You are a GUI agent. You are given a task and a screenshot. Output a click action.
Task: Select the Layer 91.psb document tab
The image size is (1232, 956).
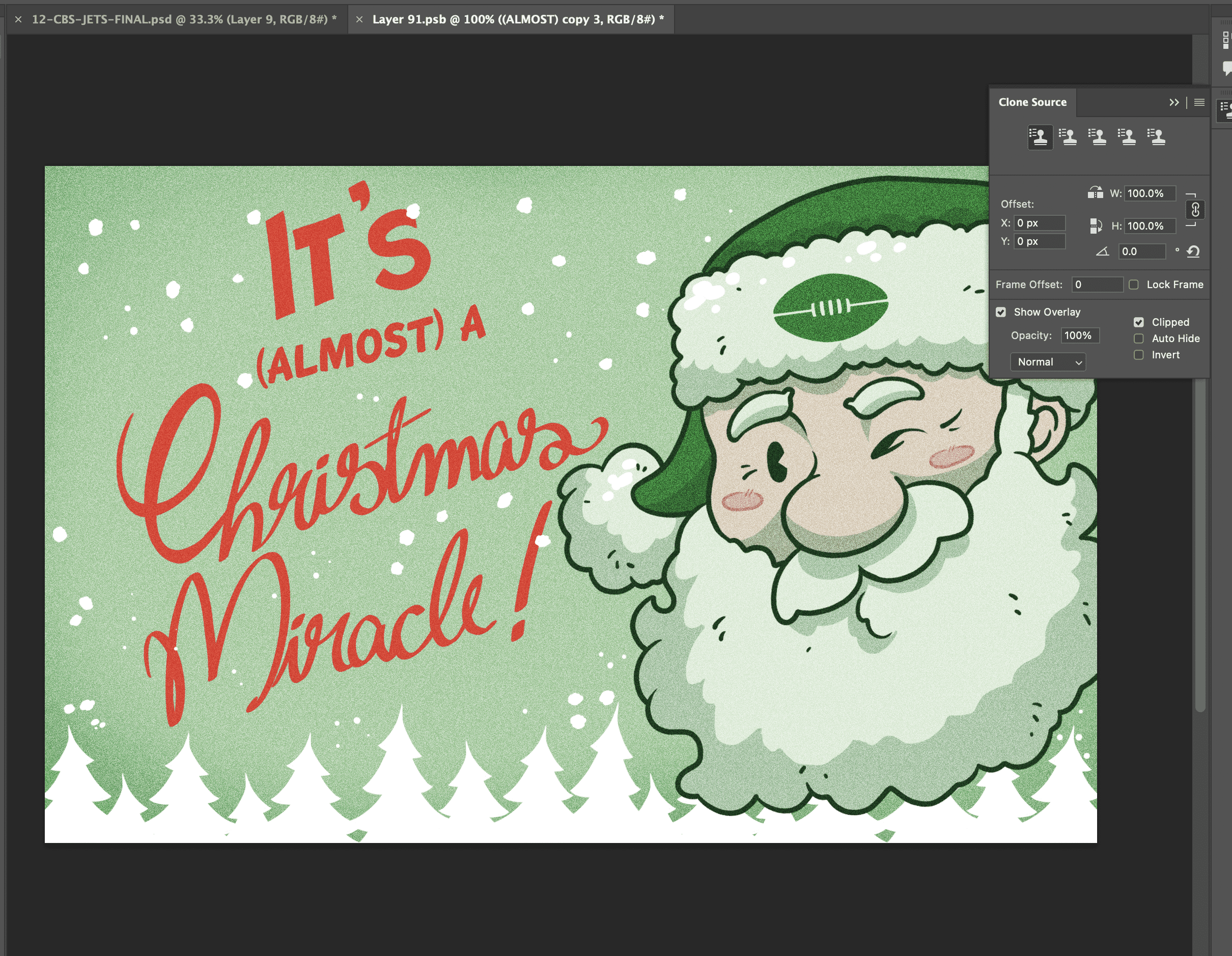tap(518, 19)
